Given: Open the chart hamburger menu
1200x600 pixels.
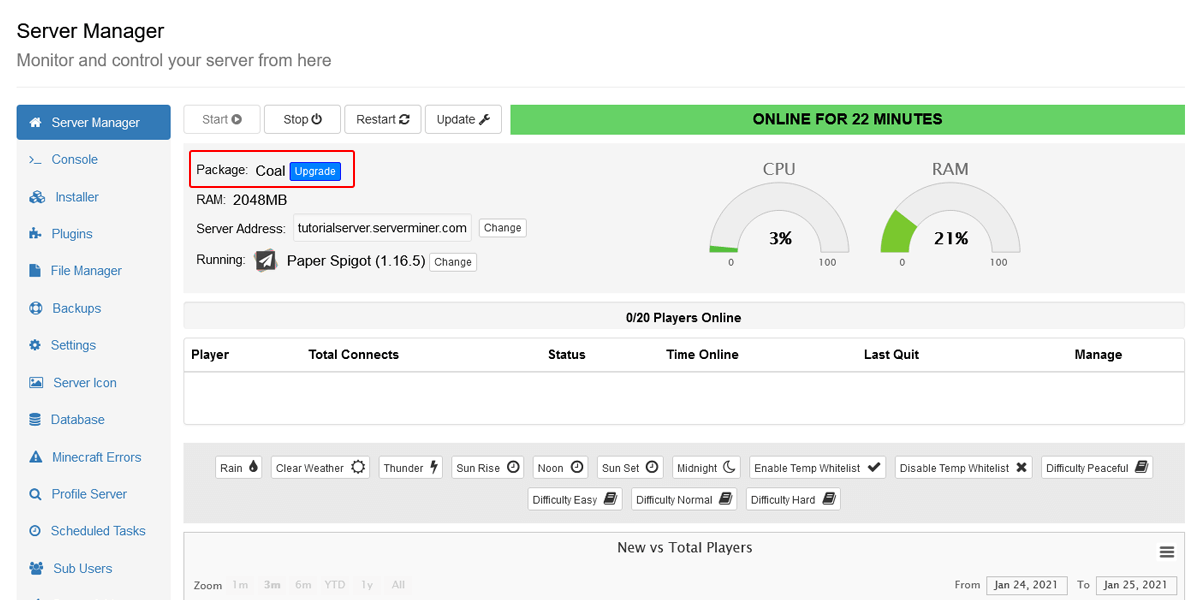Looking at the screenshot, I should (x=1166, y=552).
